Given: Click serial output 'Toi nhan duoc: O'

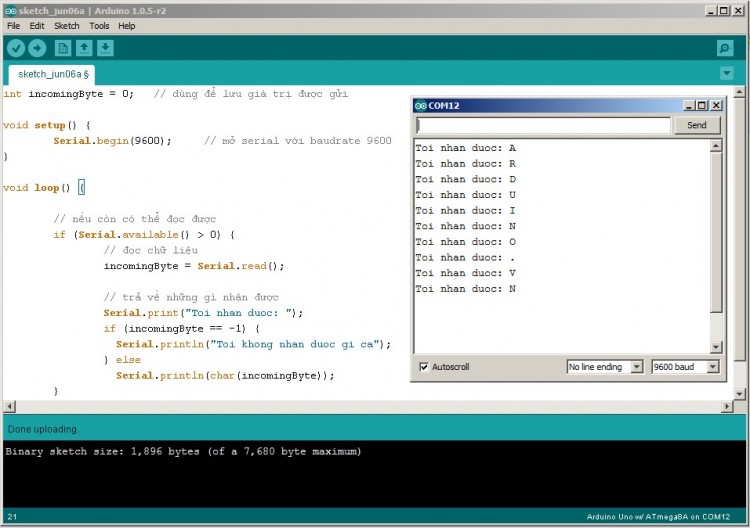Looking at the screenshot, I should pos(465,242).
